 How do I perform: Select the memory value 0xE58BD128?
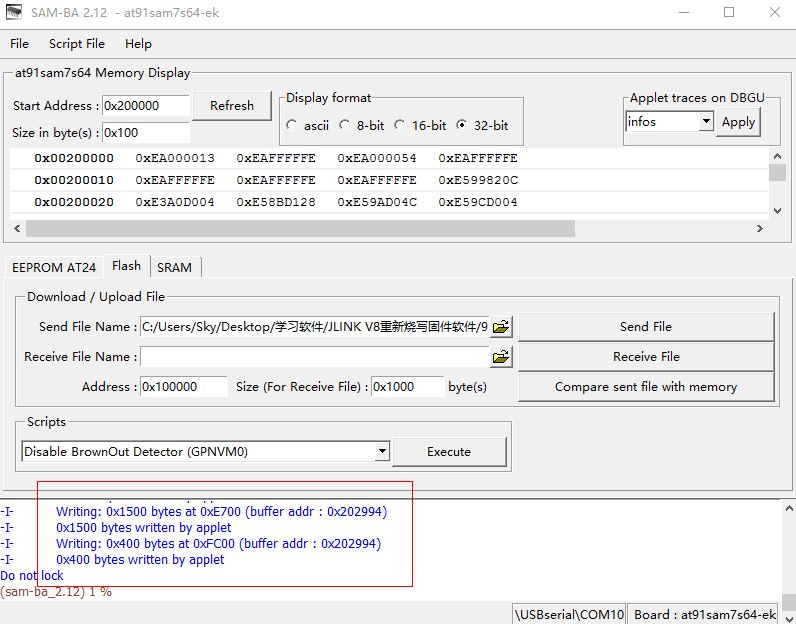point(276,202)
